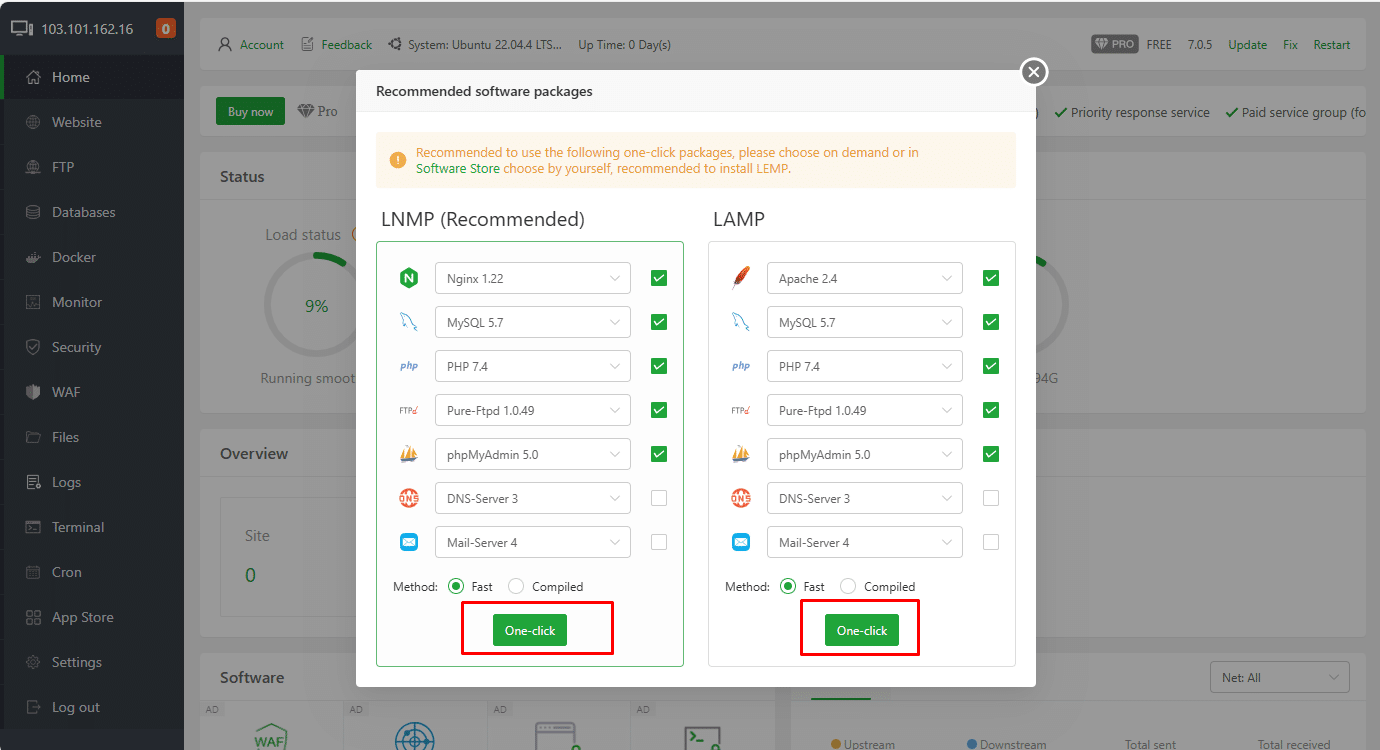This screenshot has height=750, width=1380.
Task: Click the Site count value 0
Action: coord(250,575)
